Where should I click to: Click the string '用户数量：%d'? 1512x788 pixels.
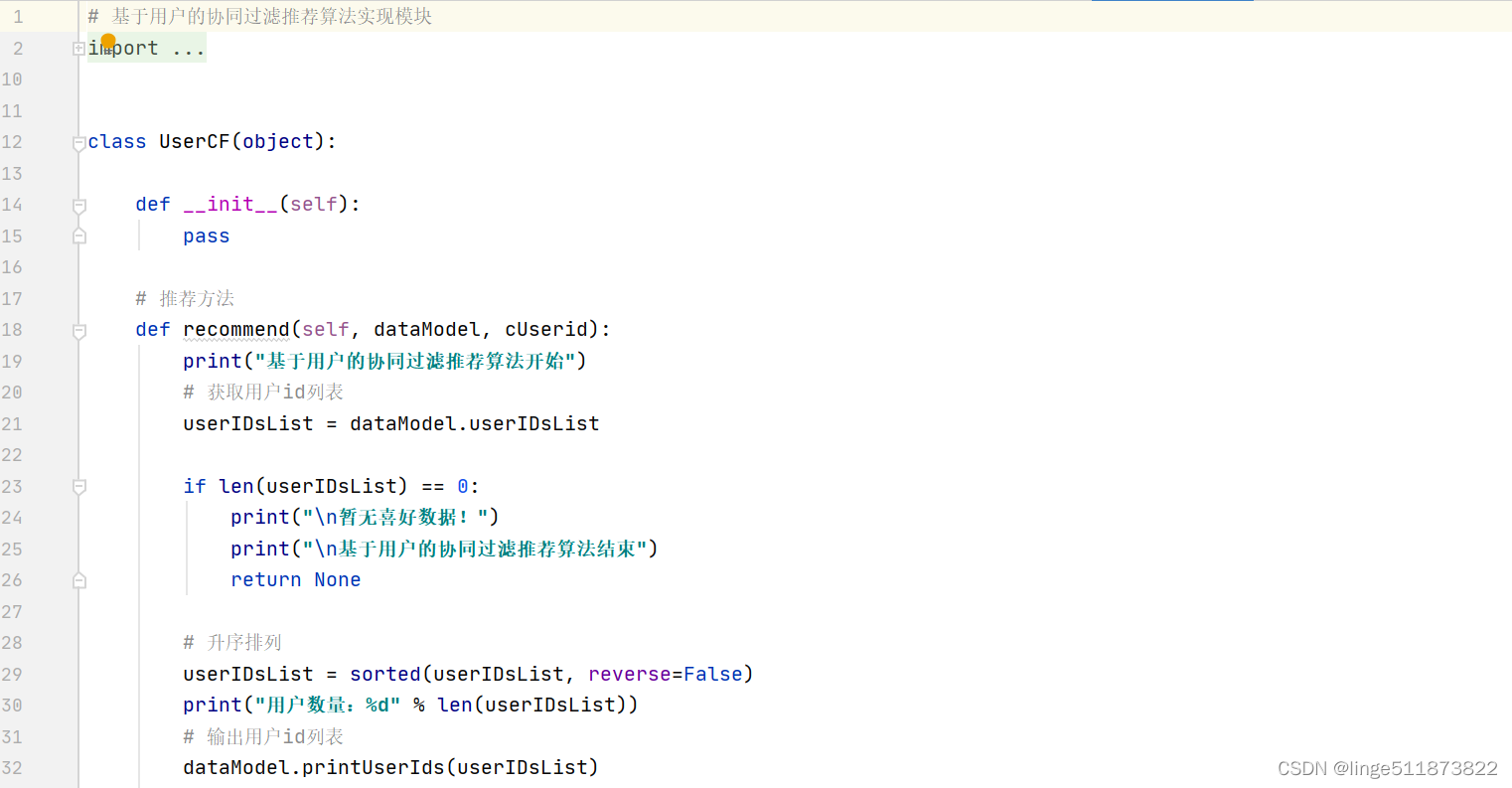(x=328, y=706)
